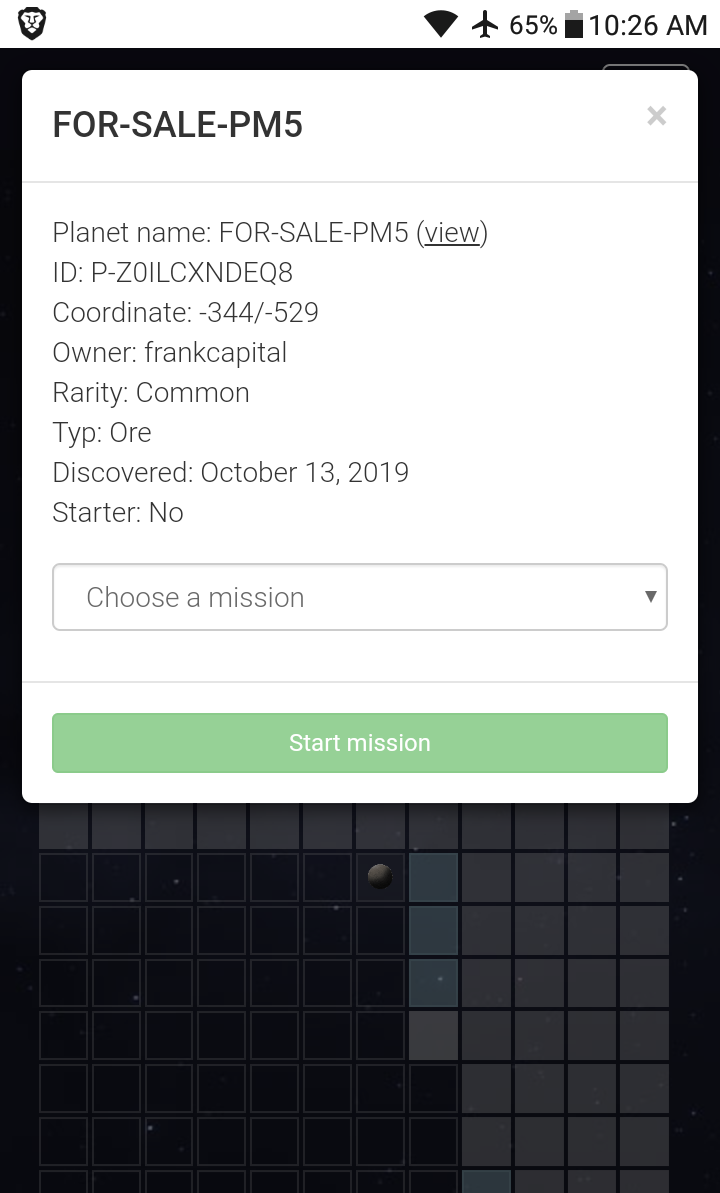Click the arrow on the mission selector
Viewport: 720px width, 1193px height.
(x=650, y=597)
